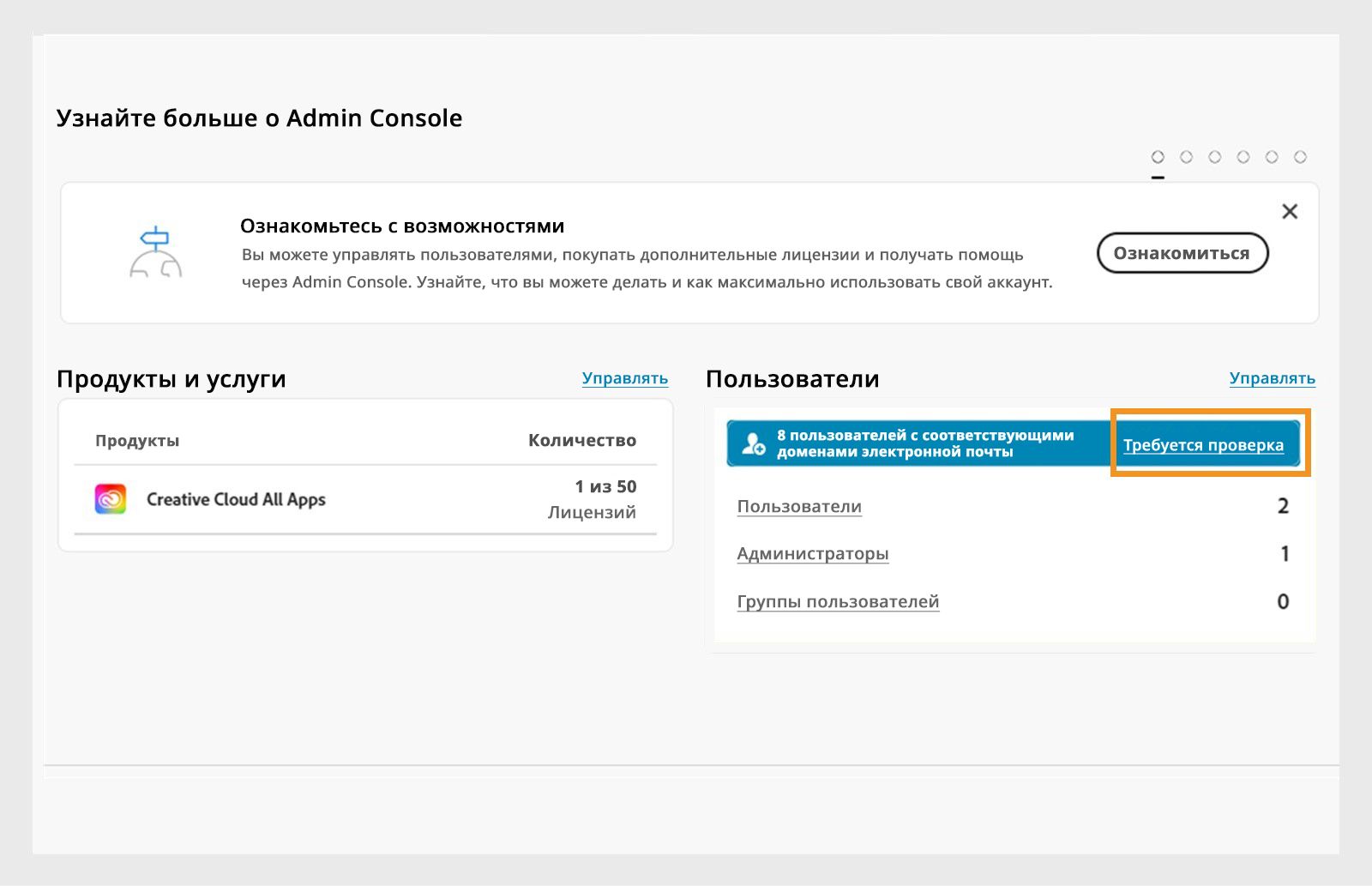The image size is (1372, 886).
Task: Click the count 2 next to Пользователи
Action: (1283, 506)
